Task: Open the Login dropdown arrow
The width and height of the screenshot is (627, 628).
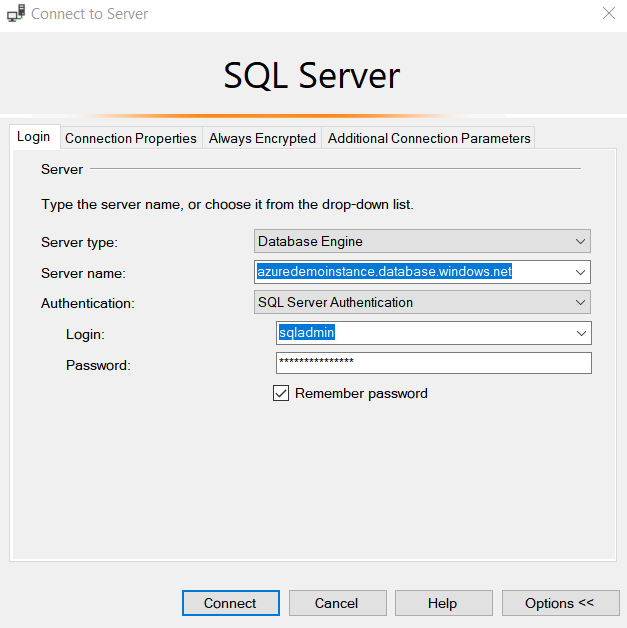Action: [x=580, y=333]
